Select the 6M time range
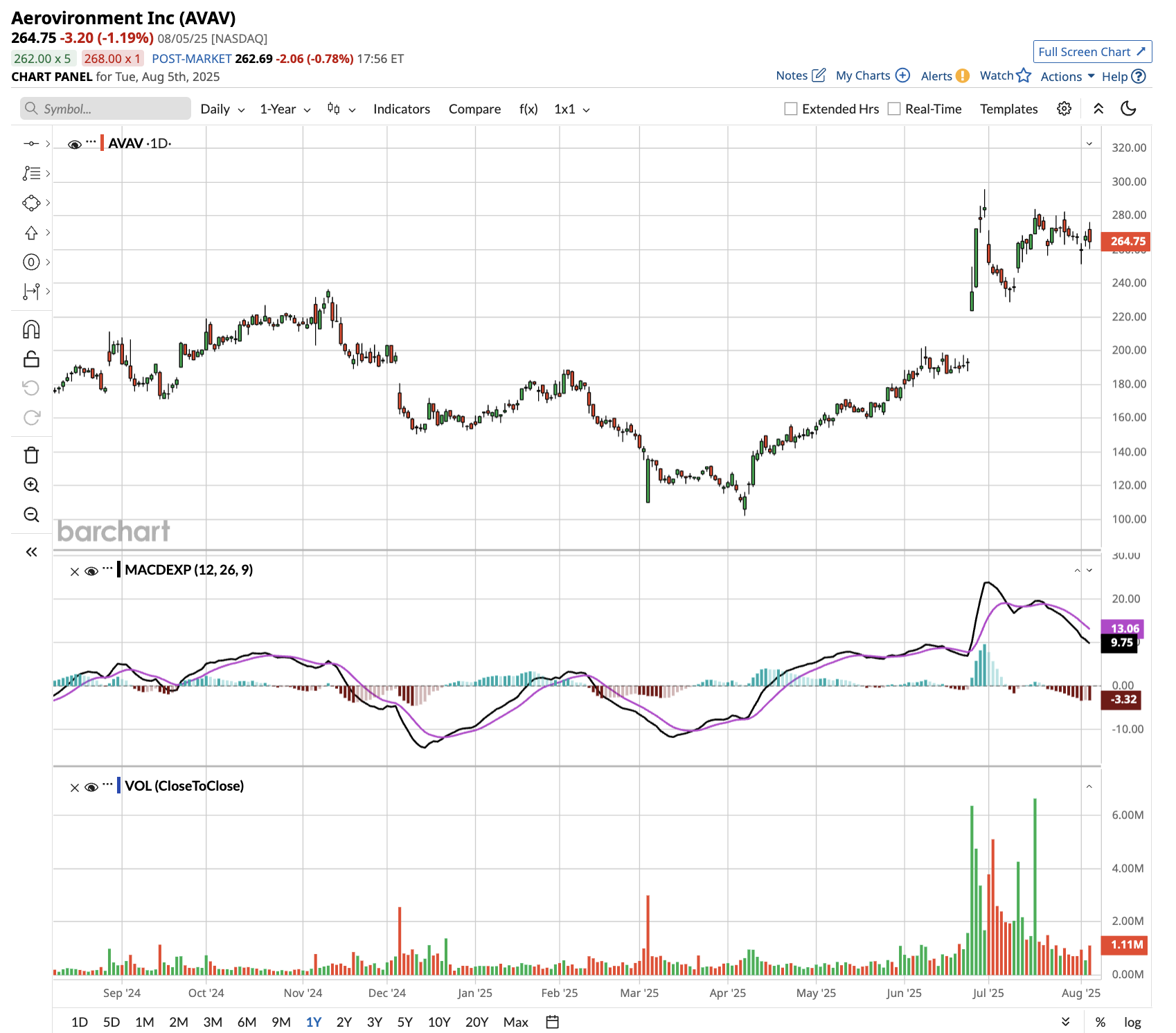The image size is (1176, 1033). tap(247, 1022)
